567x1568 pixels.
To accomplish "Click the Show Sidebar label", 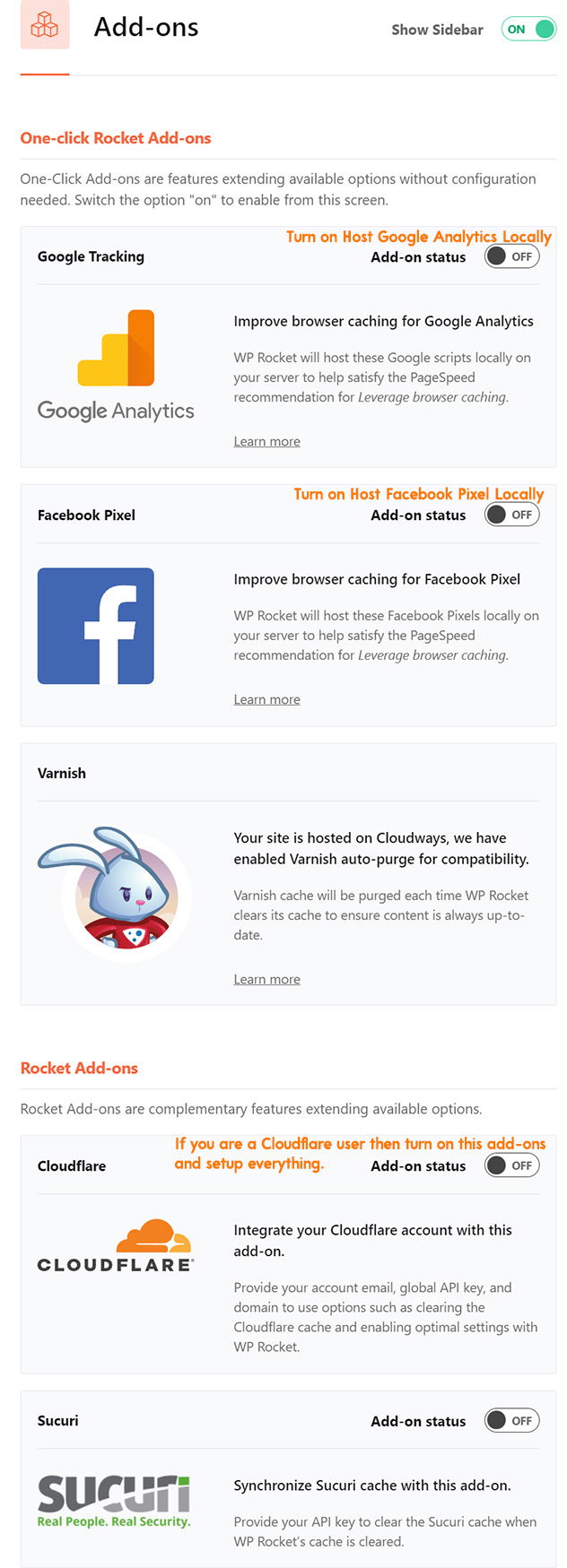I will [x=437, y=30].
